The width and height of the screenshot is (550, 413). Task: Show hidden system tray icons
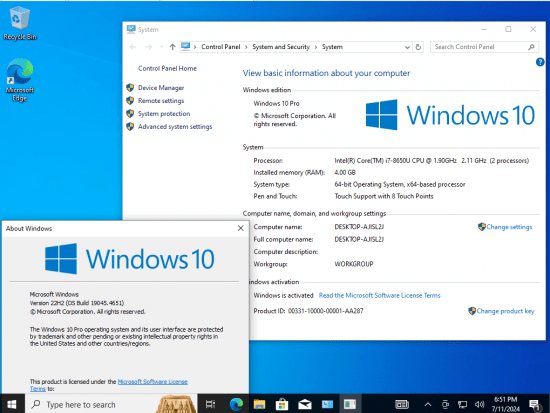428,405
